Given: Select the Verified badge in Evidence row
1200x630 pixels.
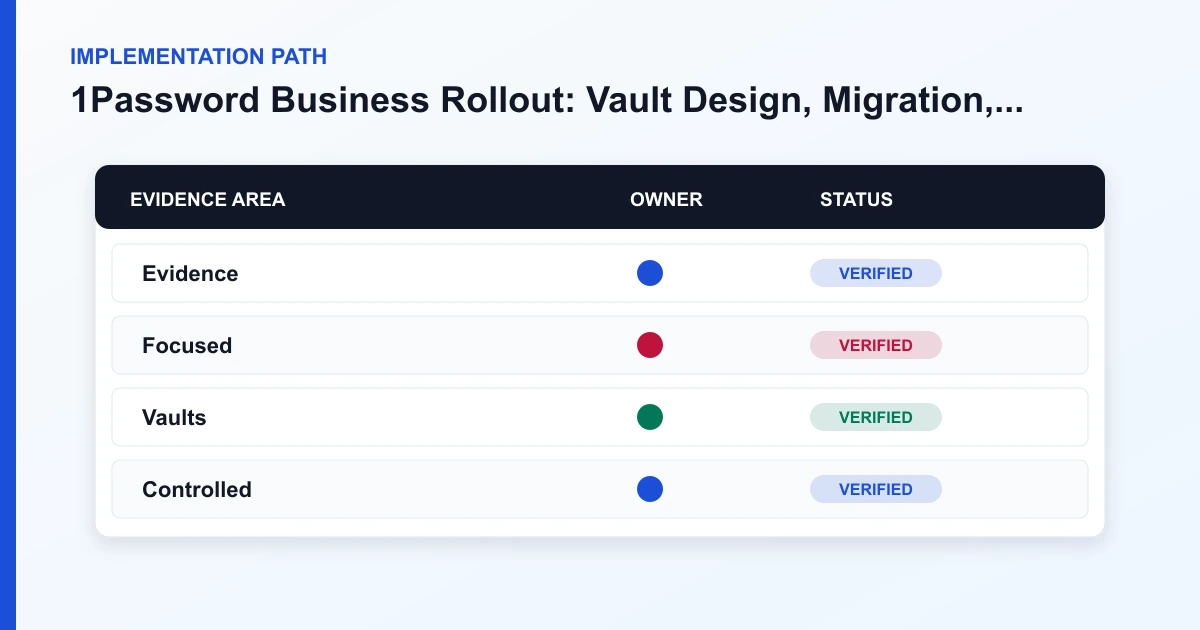Looking at the screenshot, I should click(876, 273).
